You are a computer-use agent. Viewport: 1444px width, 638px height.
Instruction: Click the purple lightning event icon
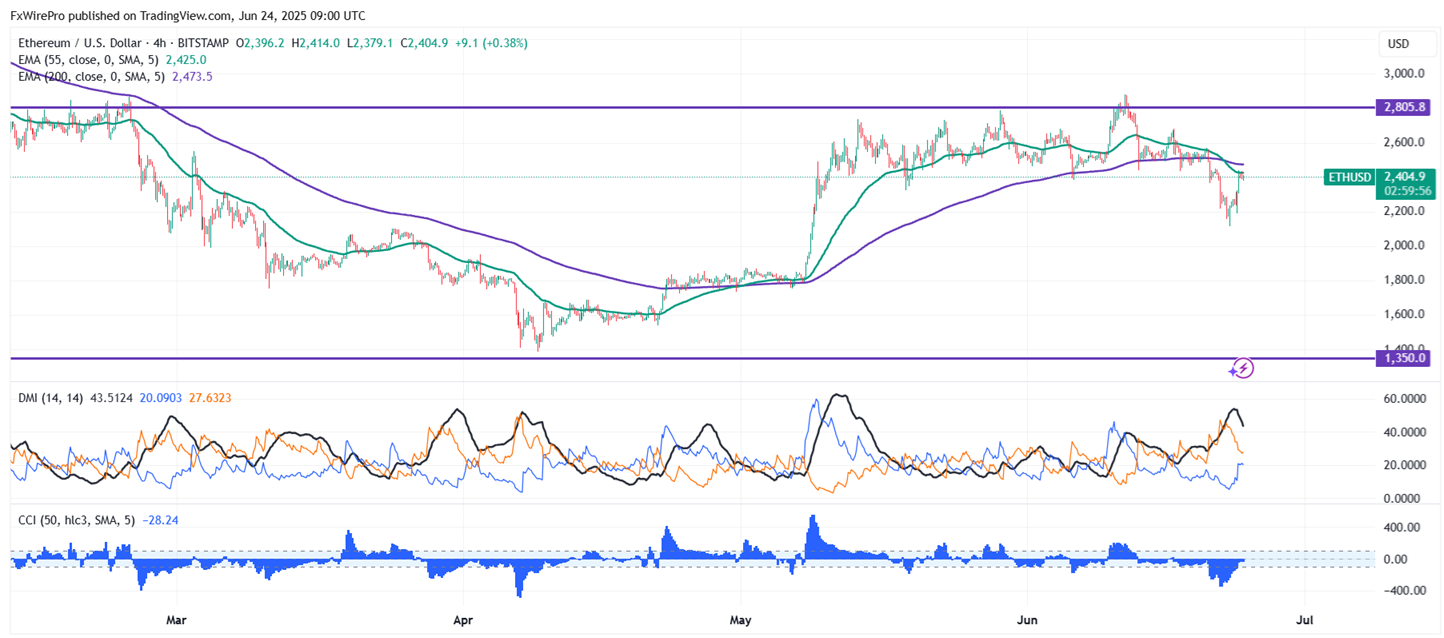pos(1242,369)
